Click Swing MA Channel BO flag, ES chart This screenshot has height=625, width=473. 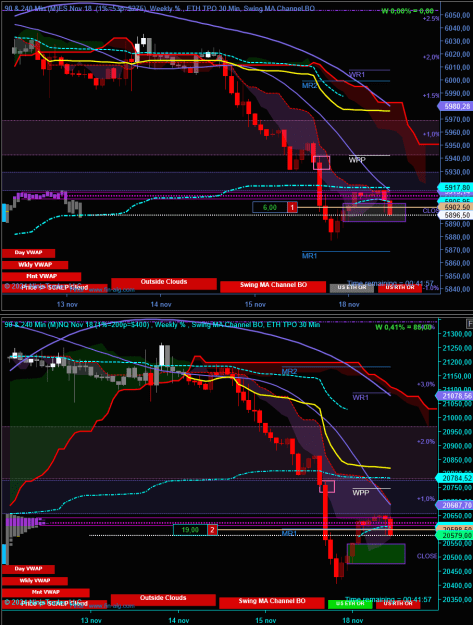coord(273,286)
